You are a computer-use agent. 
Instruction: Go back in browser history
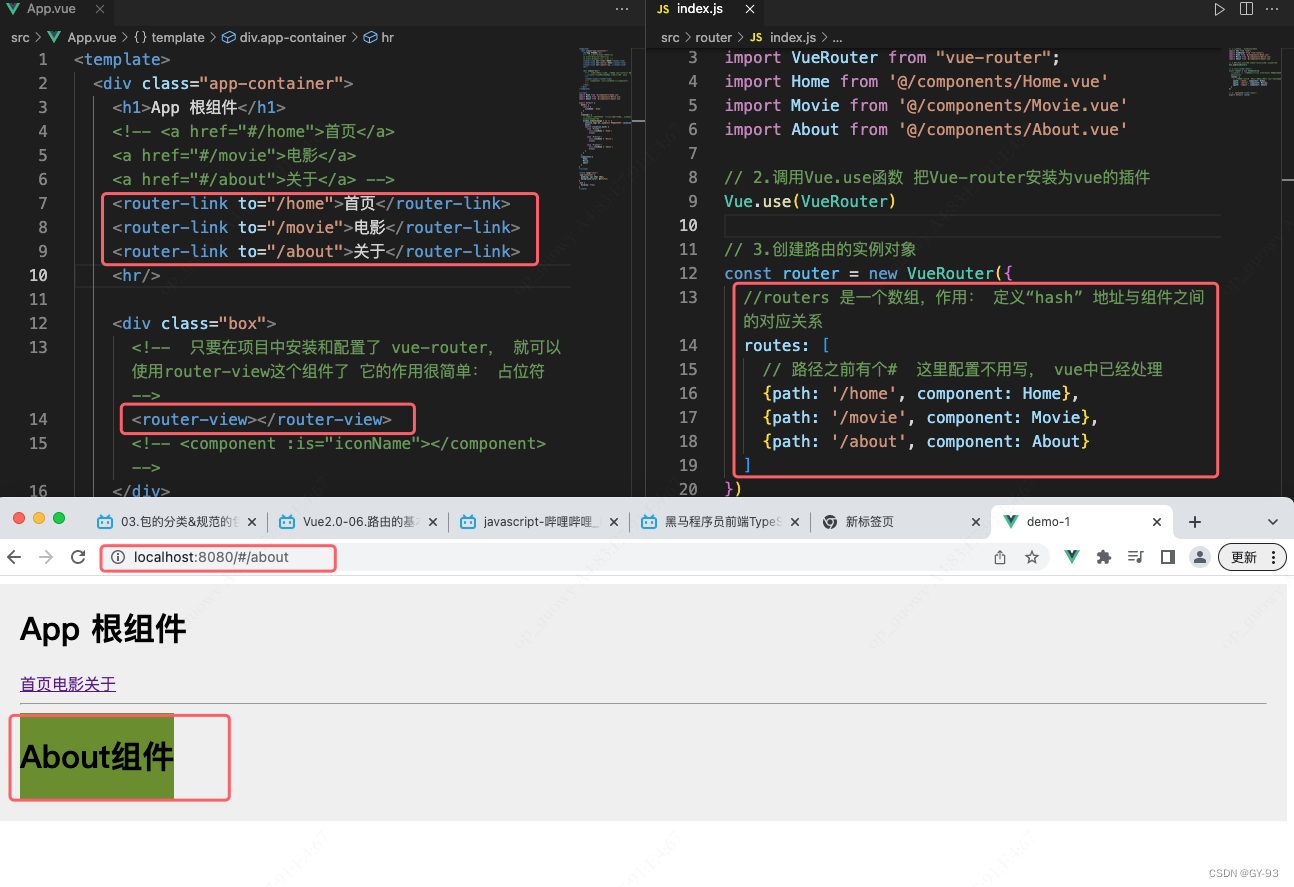pyautogui.click(x=14, y=557)
